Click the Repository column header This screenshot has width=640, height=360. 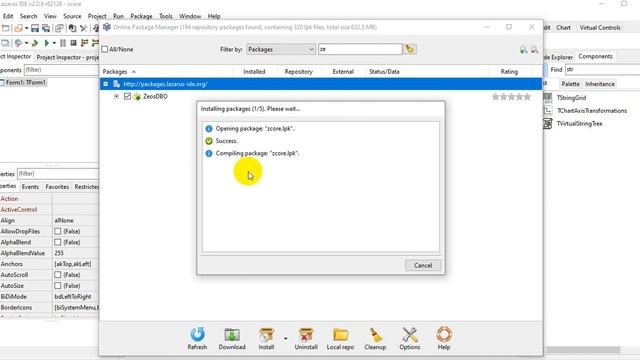tap(298, 71)
